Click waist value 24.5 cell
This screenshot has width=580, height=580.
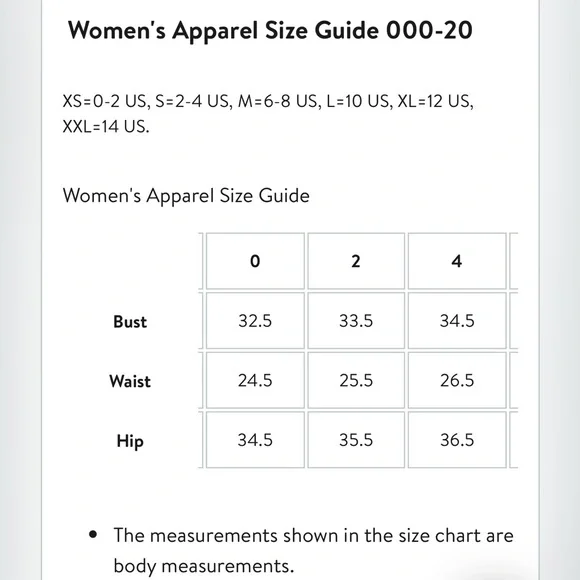click(x=255, y=380)
